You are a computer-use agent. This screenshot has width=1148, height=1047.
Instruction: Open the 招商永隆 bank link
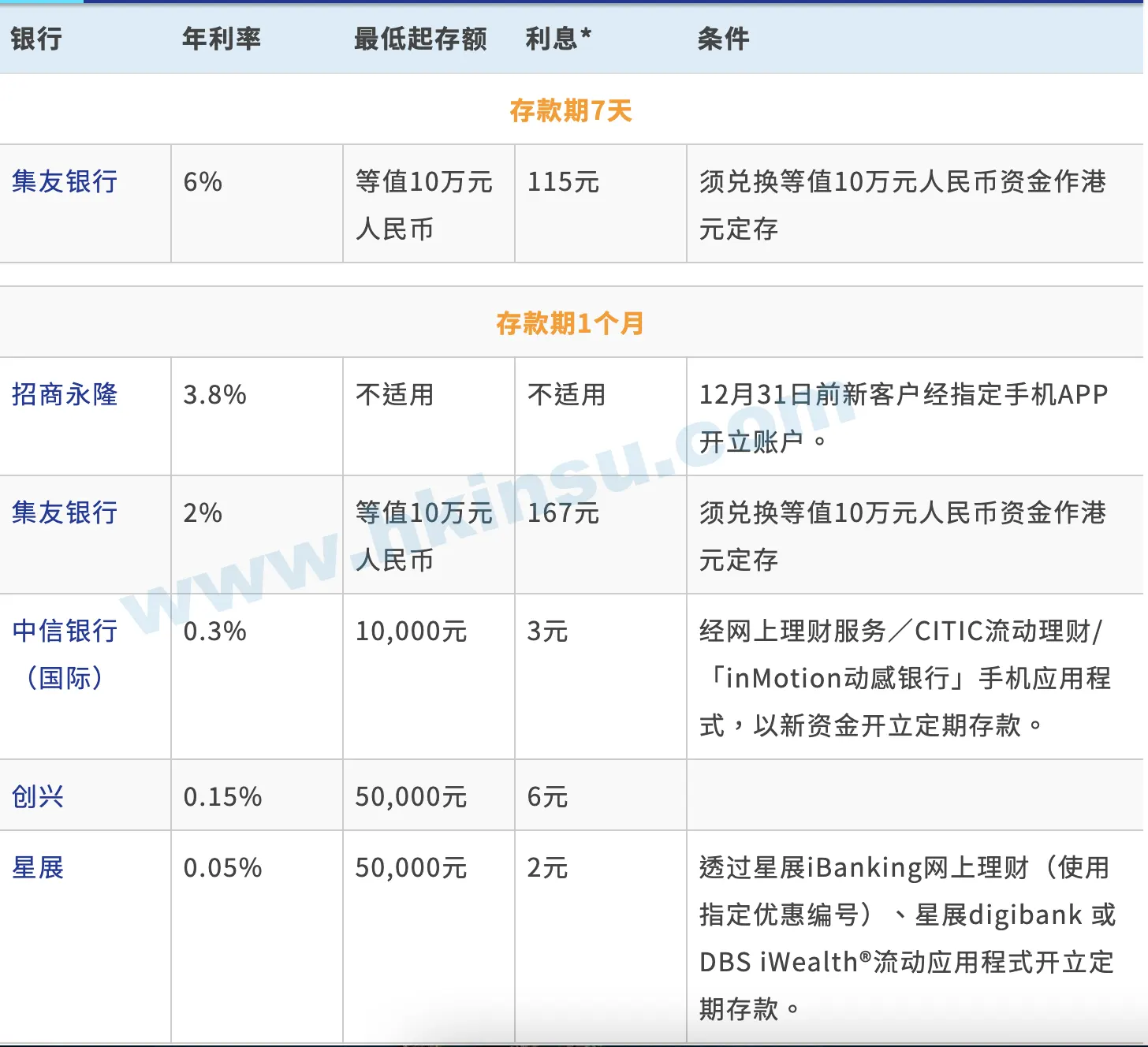[x=65, y=395]
